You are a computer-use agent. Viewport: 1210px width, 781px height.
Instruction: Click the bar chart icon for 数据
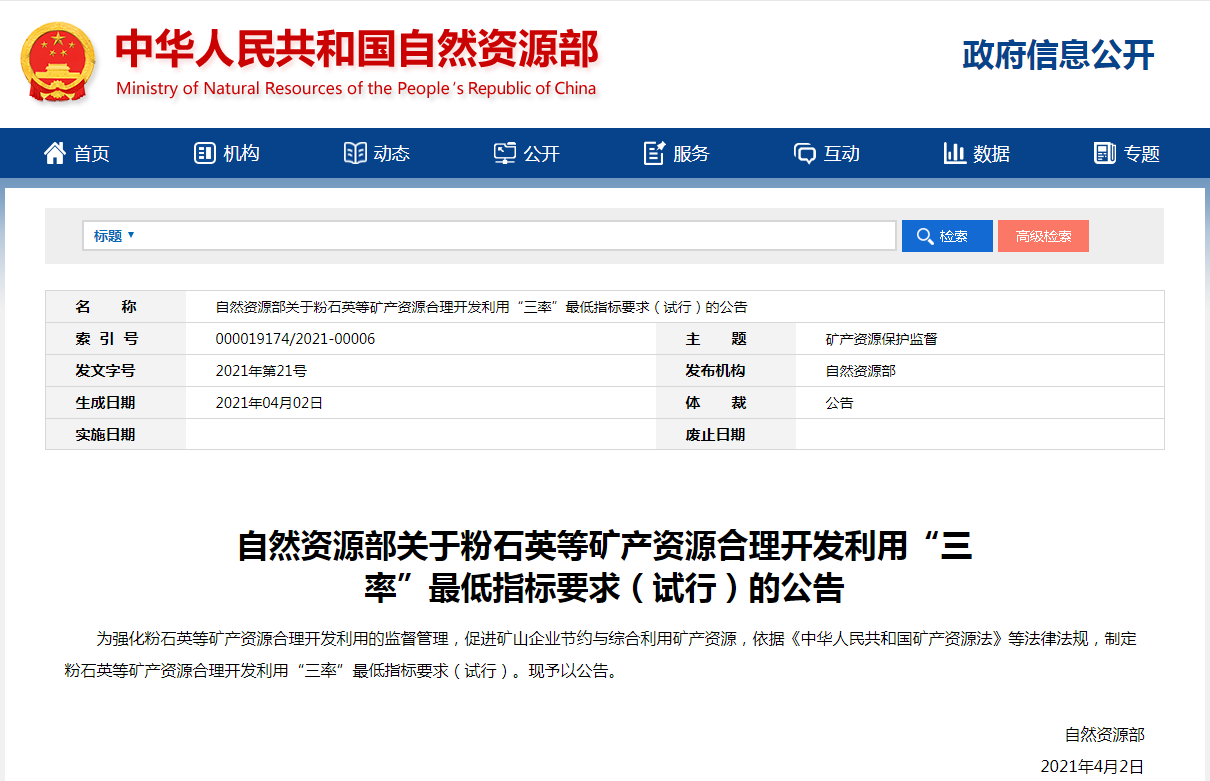coord(954,153)
